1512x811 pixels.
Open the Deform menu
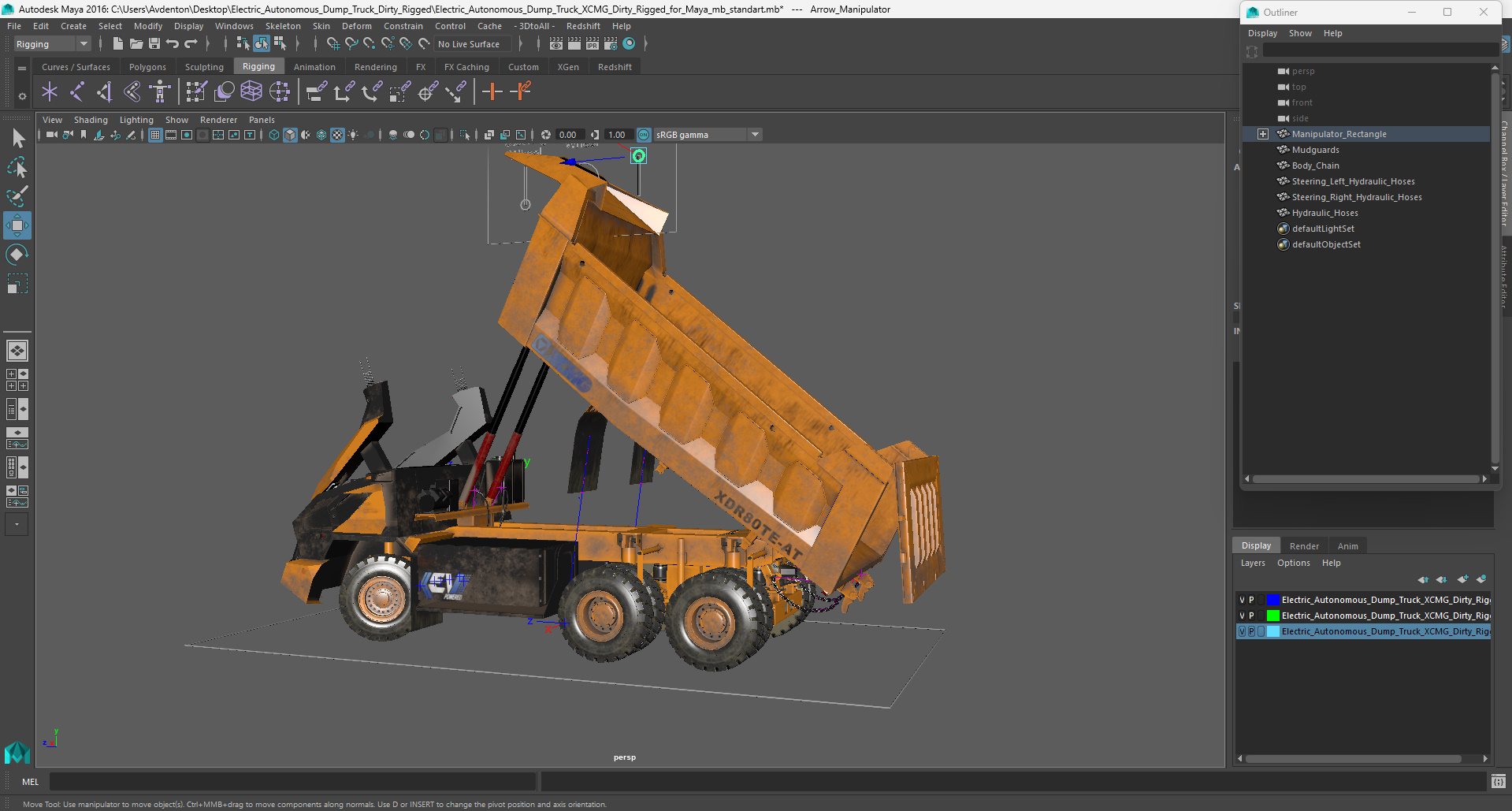click(356, 26)
